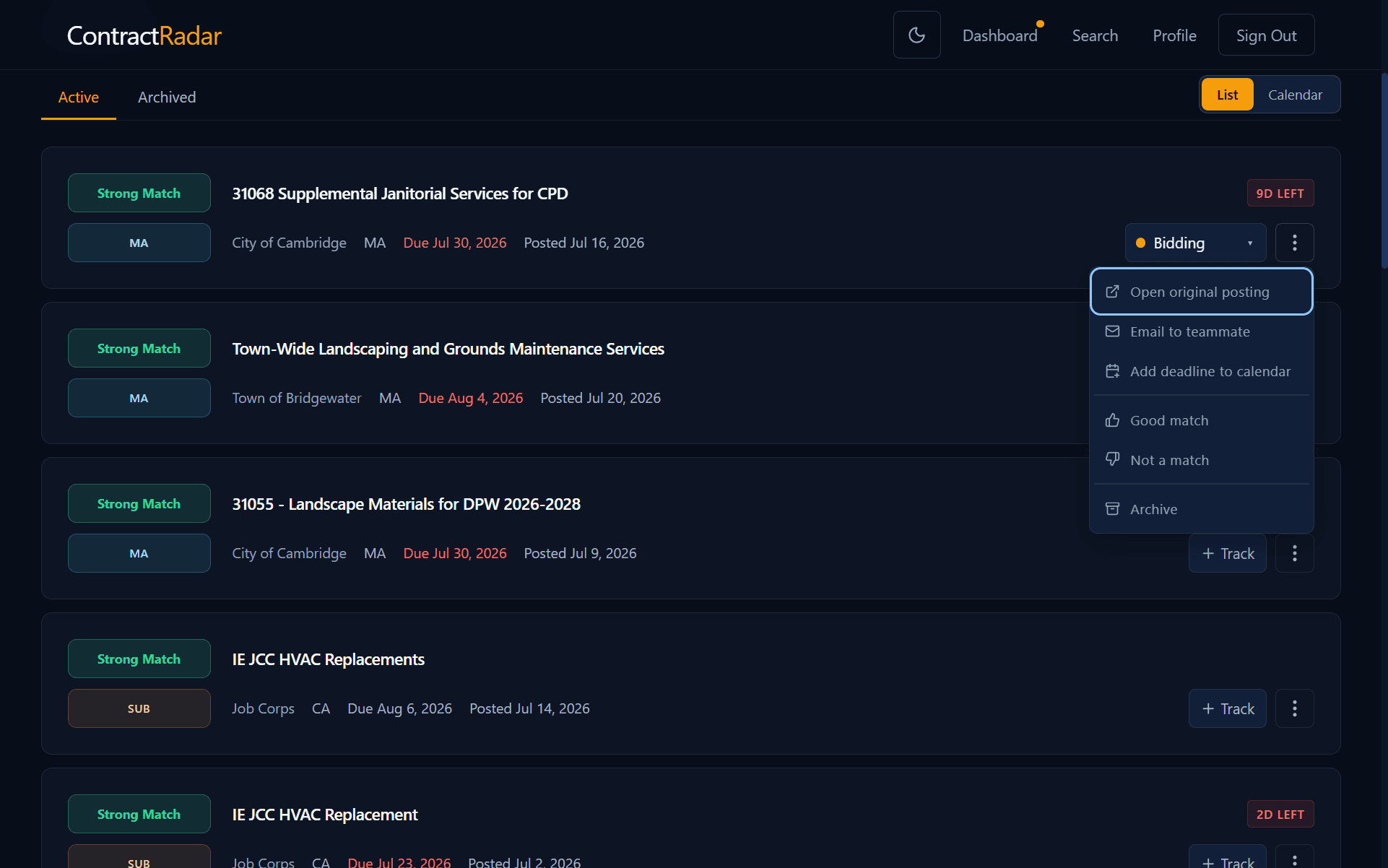Click the Add deadline to calendar icon
The width and height of the screenshot is (1388, 868).
tap(1112, 371)
